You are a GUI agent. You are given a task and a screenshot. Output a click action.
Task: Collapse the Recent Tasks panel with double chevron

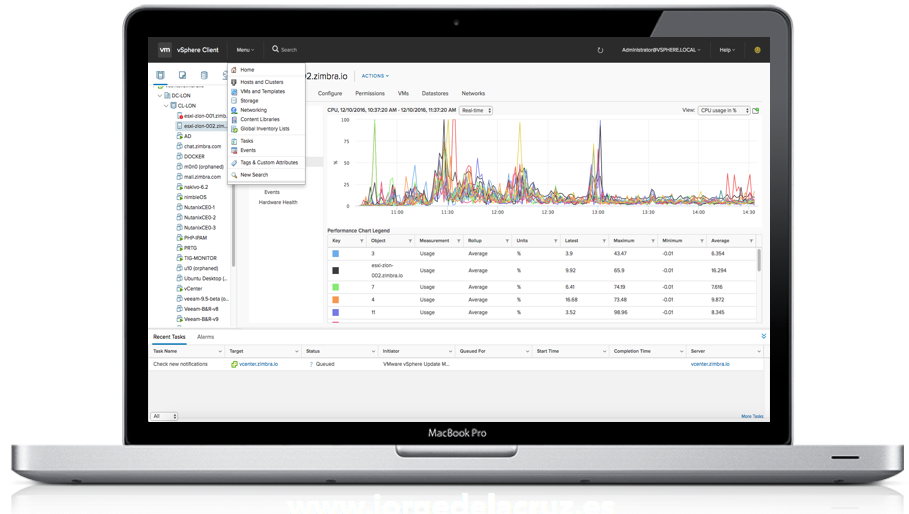[763, 336]
